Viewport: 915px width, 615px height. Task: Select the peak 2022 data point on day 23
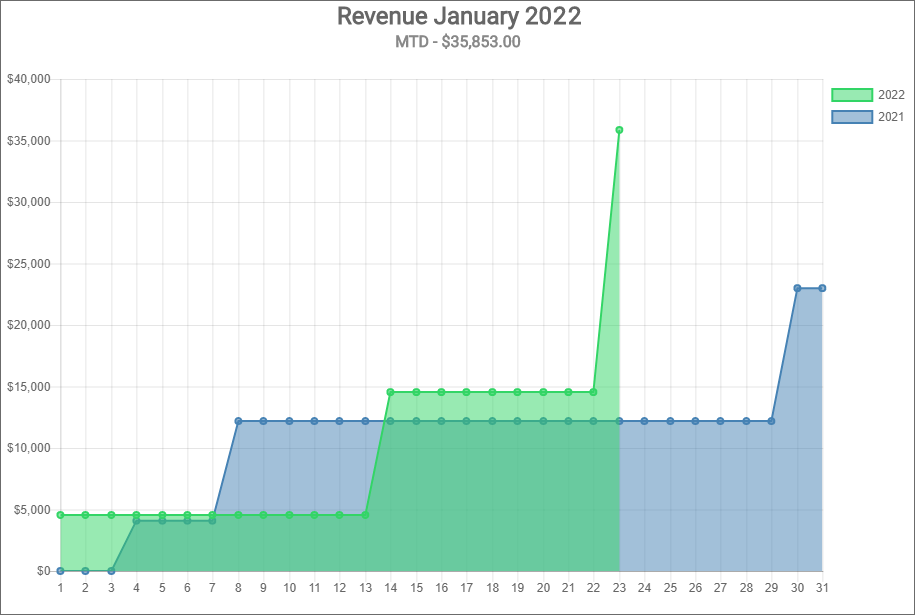[618, 128]
